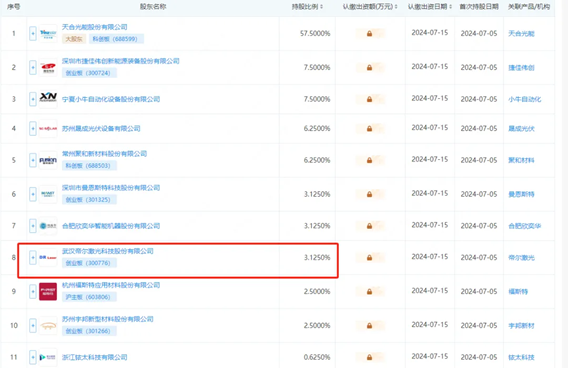Open 天合光能股份有限公司 shareholder link
The height and width of the screenshot is (368, 568).
95,27
